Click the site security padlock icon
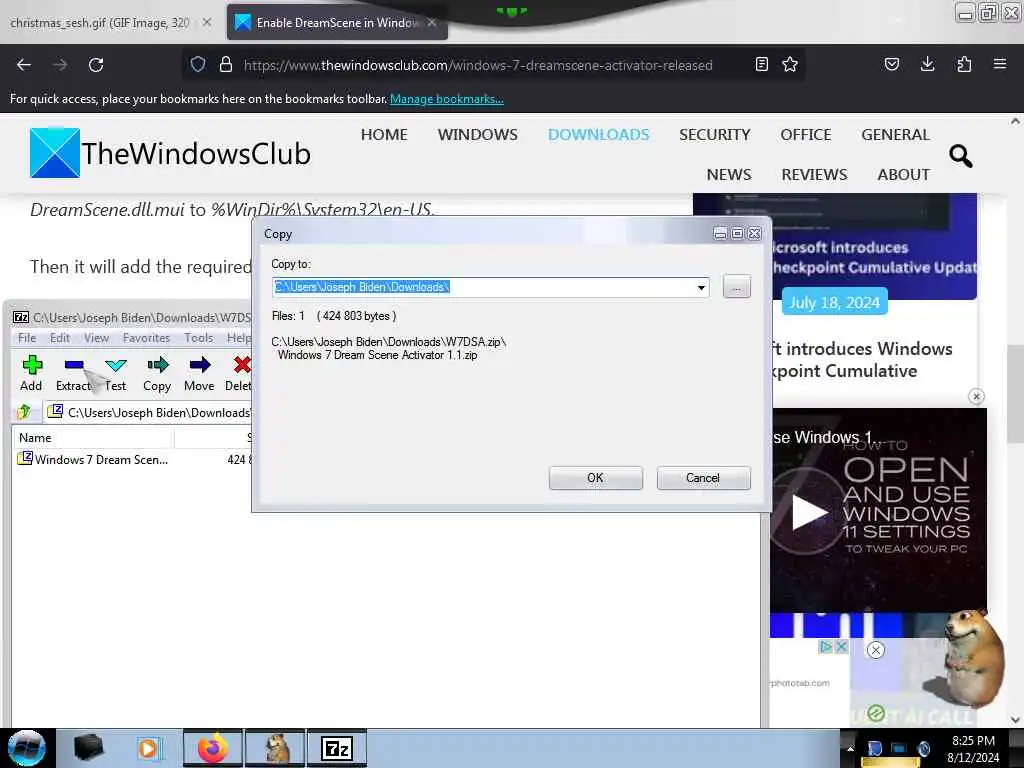The width and height of the screenshot is (1024, 768). pos(225,65)
